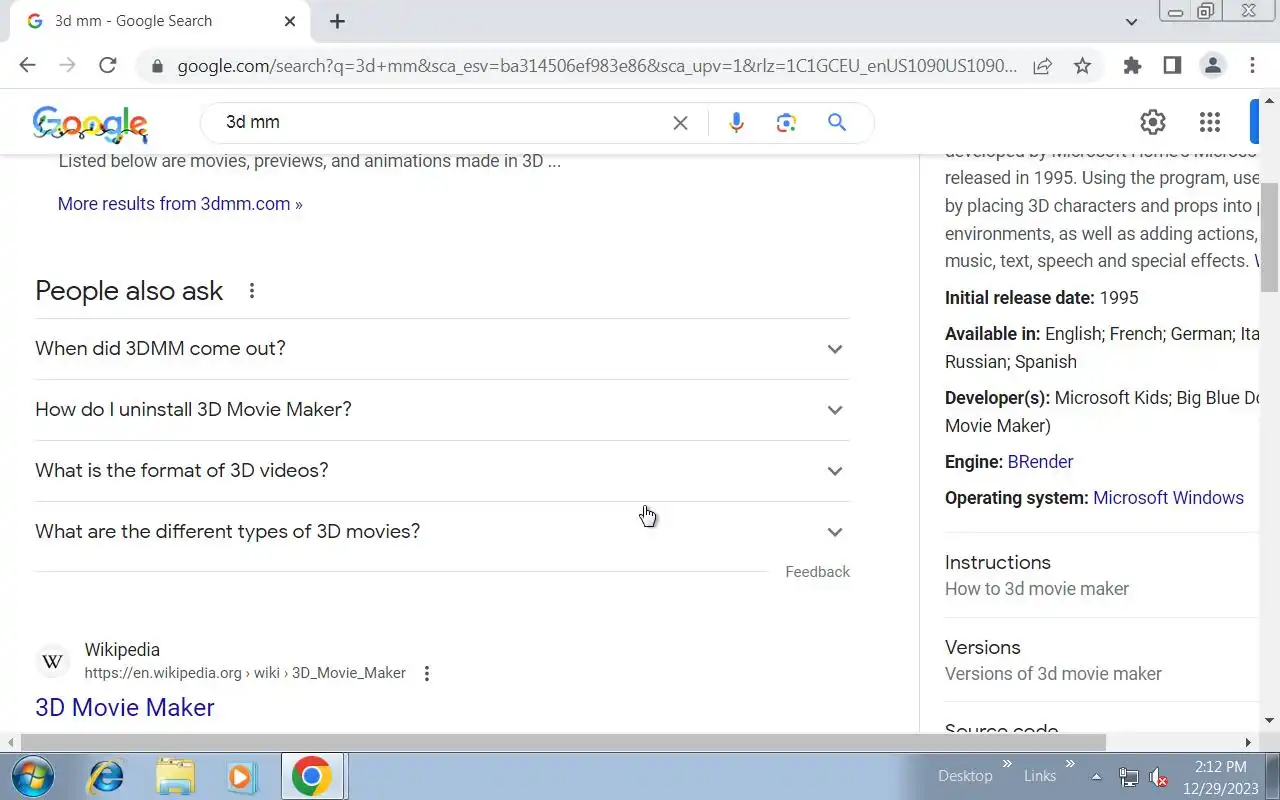Bookmark this page with the star icon
The width and height of the screenshot is (1280, 800).
(1082, 66)
